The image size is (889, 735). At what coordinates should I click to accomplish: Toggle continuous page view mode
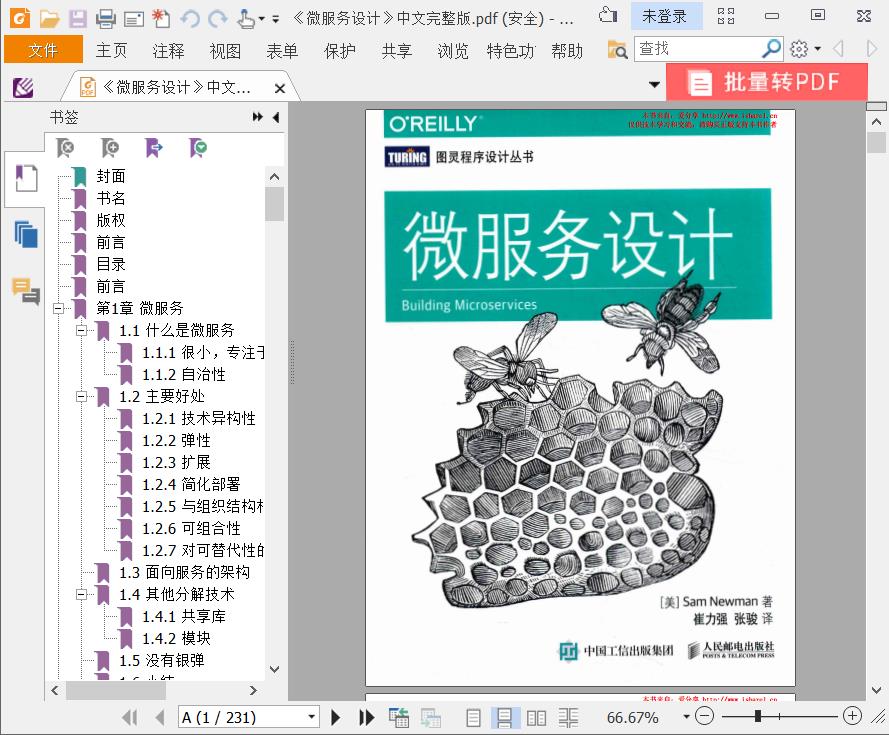coord(504,718)
